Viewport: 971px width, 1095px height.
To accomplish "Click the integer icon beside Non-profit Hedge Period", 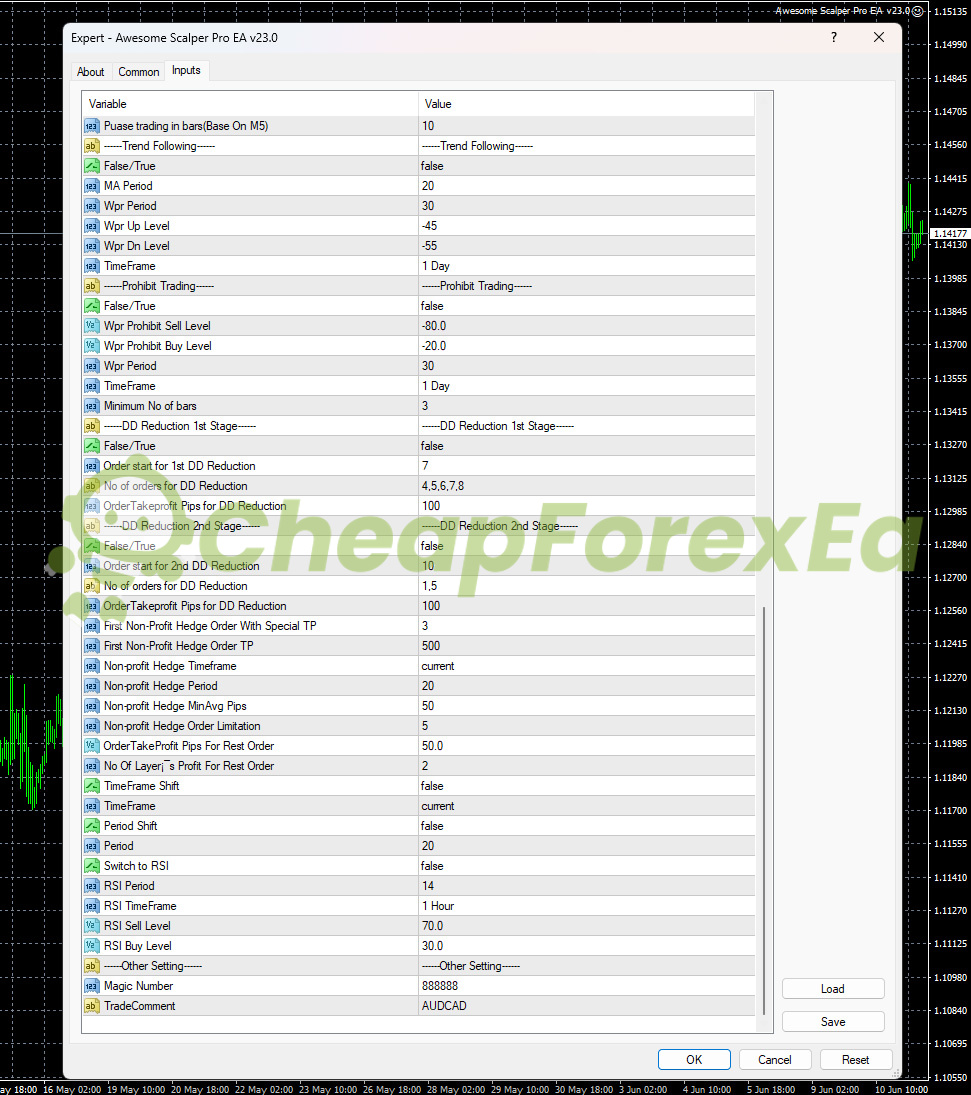I will (x=92, y=686).
